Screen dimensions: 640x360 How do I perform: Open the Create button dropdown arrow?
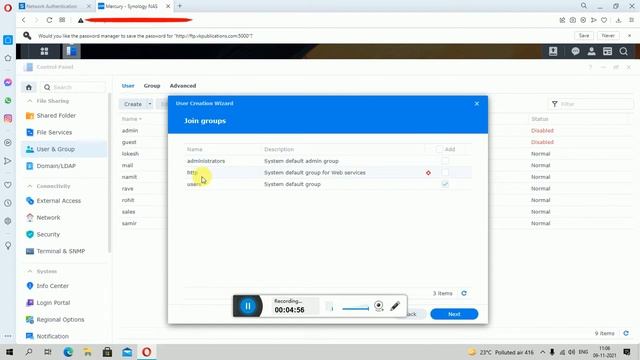pyautogui.click(x=150, y=104)
